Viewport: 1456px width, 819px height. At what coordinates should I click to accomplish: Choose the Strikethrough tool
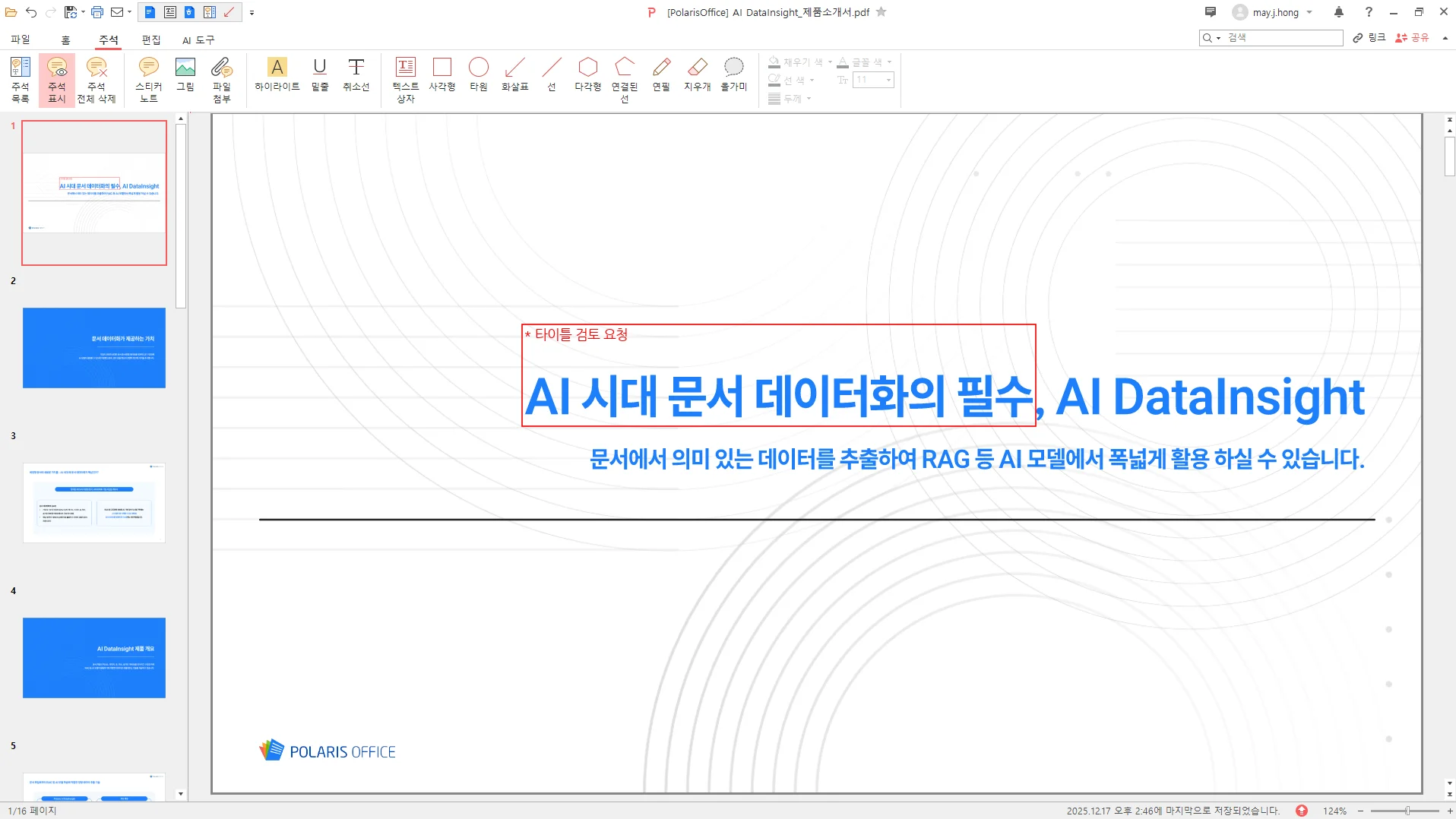coord(356,76)
